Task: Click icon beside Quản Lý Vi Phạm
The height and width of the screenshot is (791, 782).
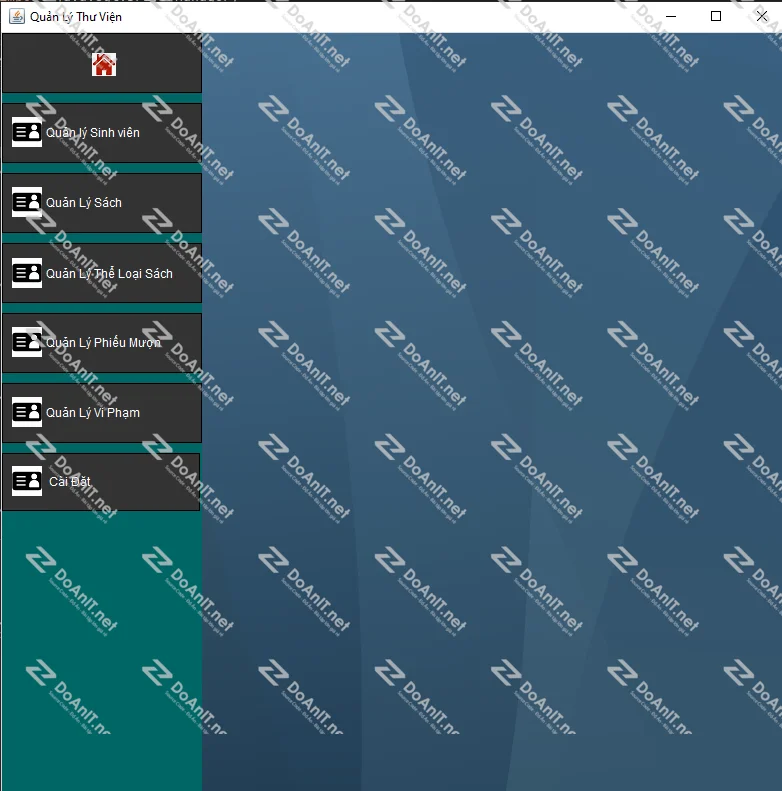Action: tap(27, 412)
